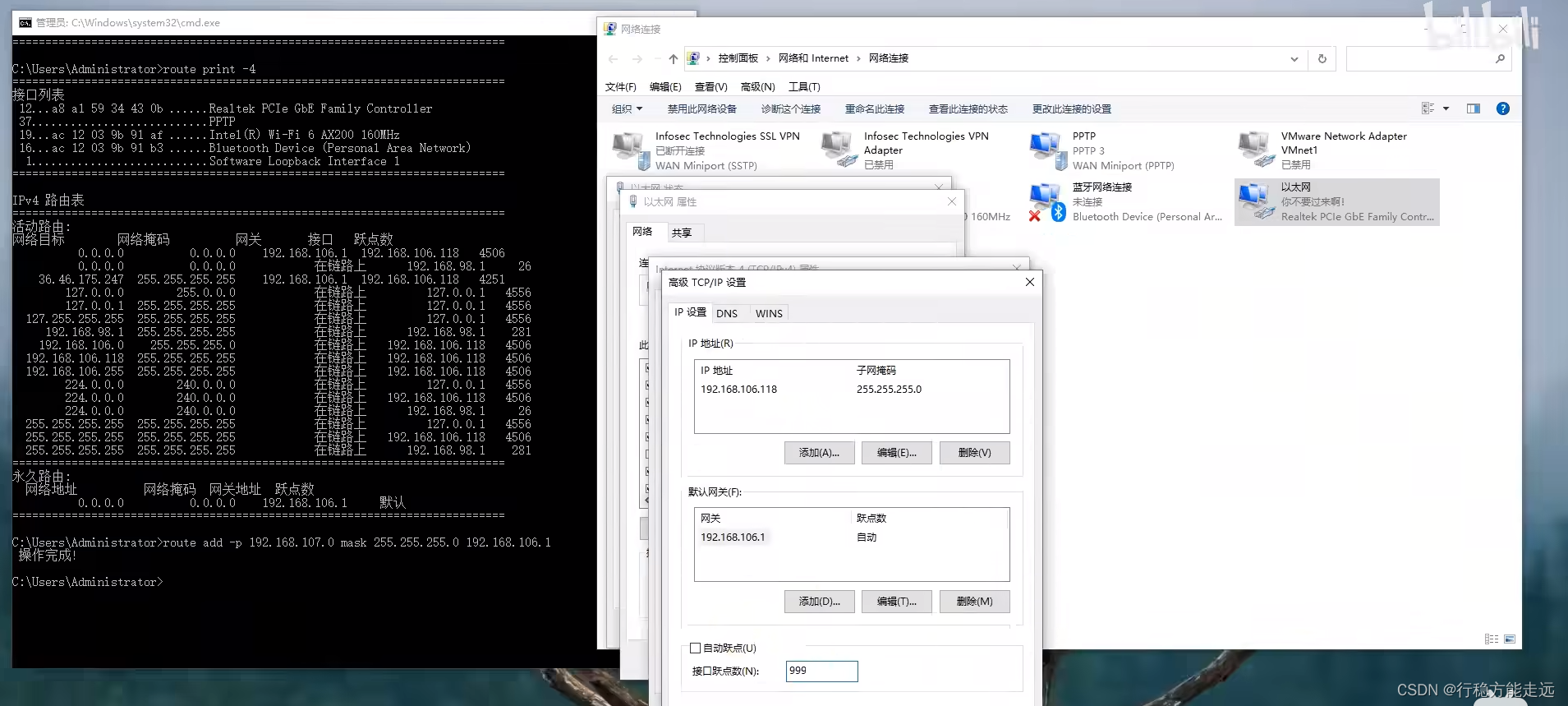Select default gateway 192.168.106.1 entry
1568x706 pixels.
(x=733, y=538)
